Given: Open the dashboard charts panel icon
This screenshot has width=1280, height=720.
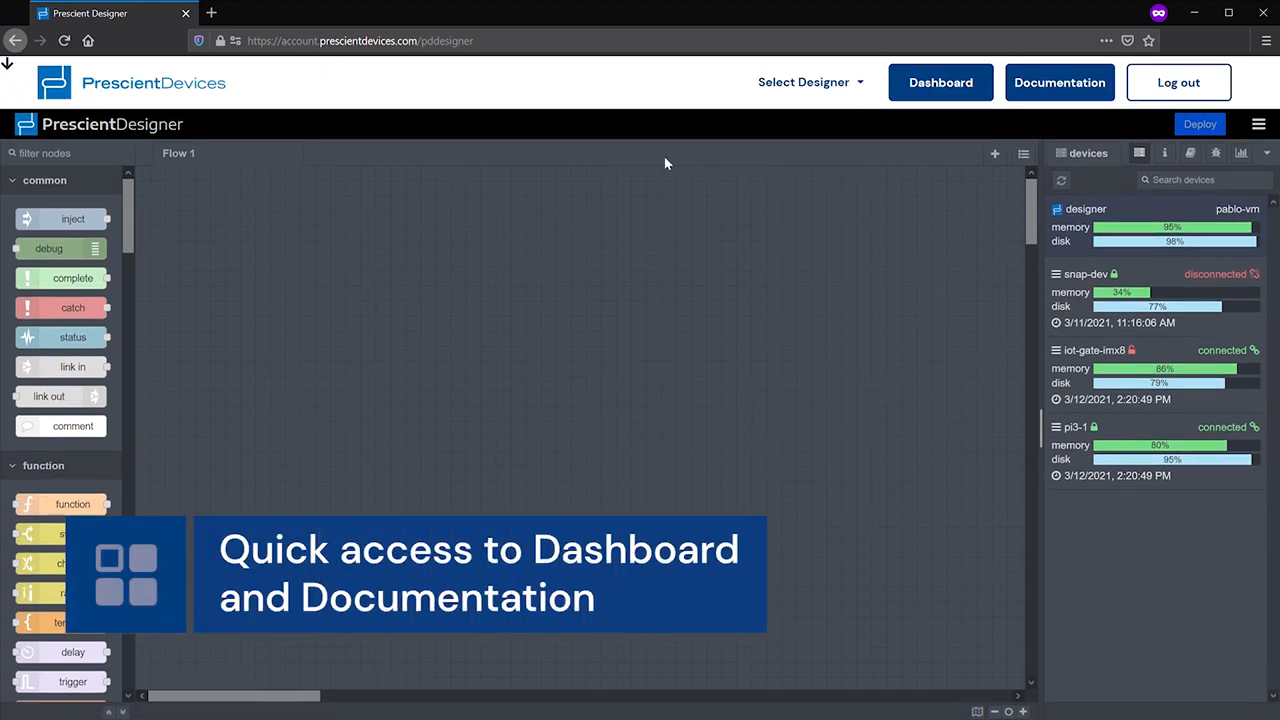Looking at the screenshot, I should tap(1241, 153).
